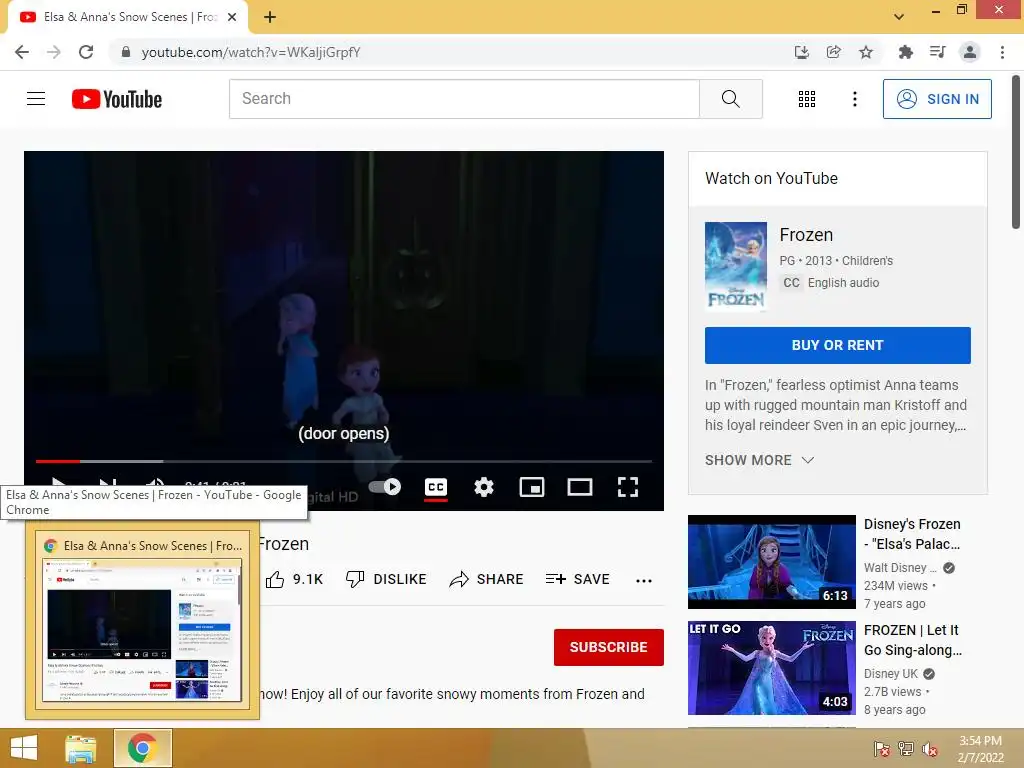Viewport: 1024px width, 768px height.
Task: Share this page icon in address bar
Action: pyautogui.click(x=833, y=52)
